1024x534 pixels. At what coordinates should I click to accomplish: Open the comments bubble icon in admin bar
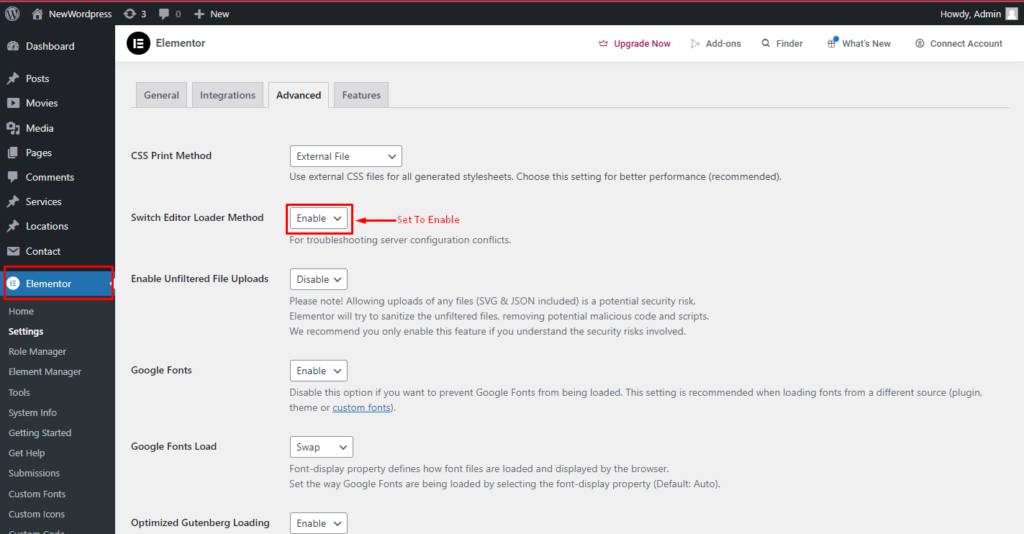(164, 14)
